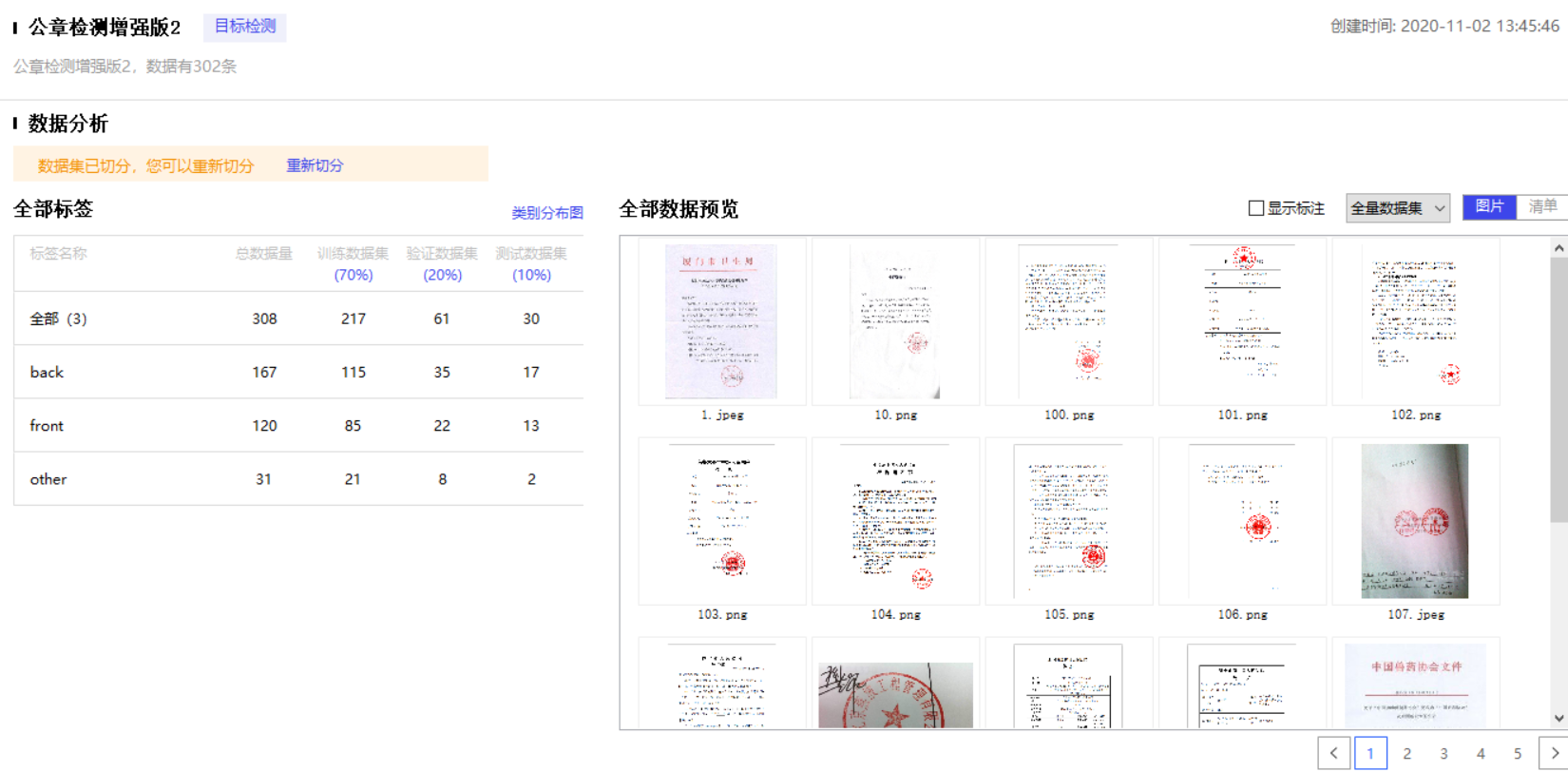Click the 测试数据集 (10%) column header
Image resolution: width=1568 pixels, height=772 pixels.
531,263
